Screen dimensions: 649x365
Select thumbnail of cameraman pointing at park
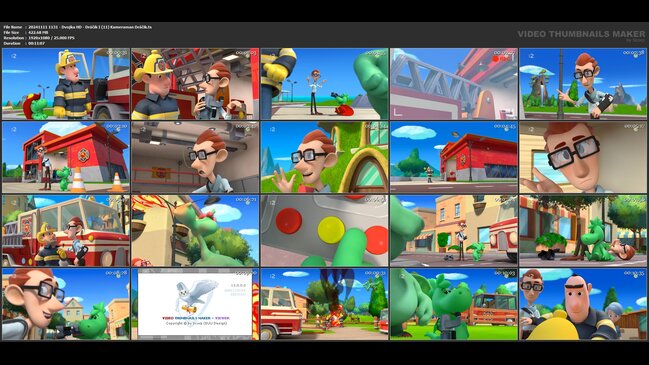coord(583,84)
